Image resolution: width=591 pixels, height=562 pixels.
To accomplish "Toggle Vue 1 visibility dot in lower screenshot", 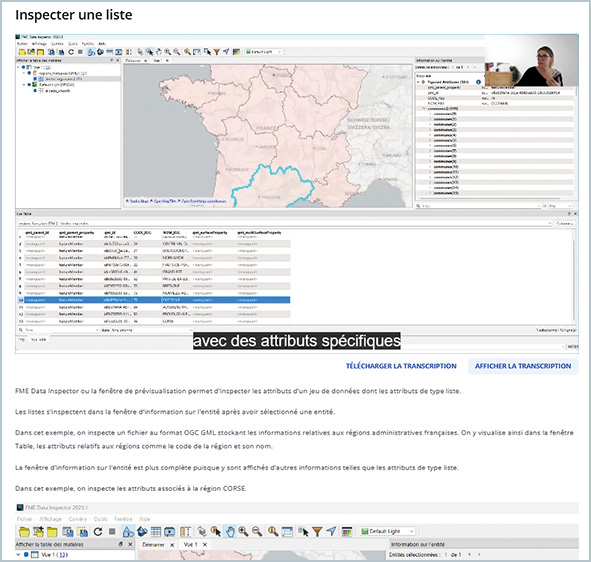I will tap(26, 554).
